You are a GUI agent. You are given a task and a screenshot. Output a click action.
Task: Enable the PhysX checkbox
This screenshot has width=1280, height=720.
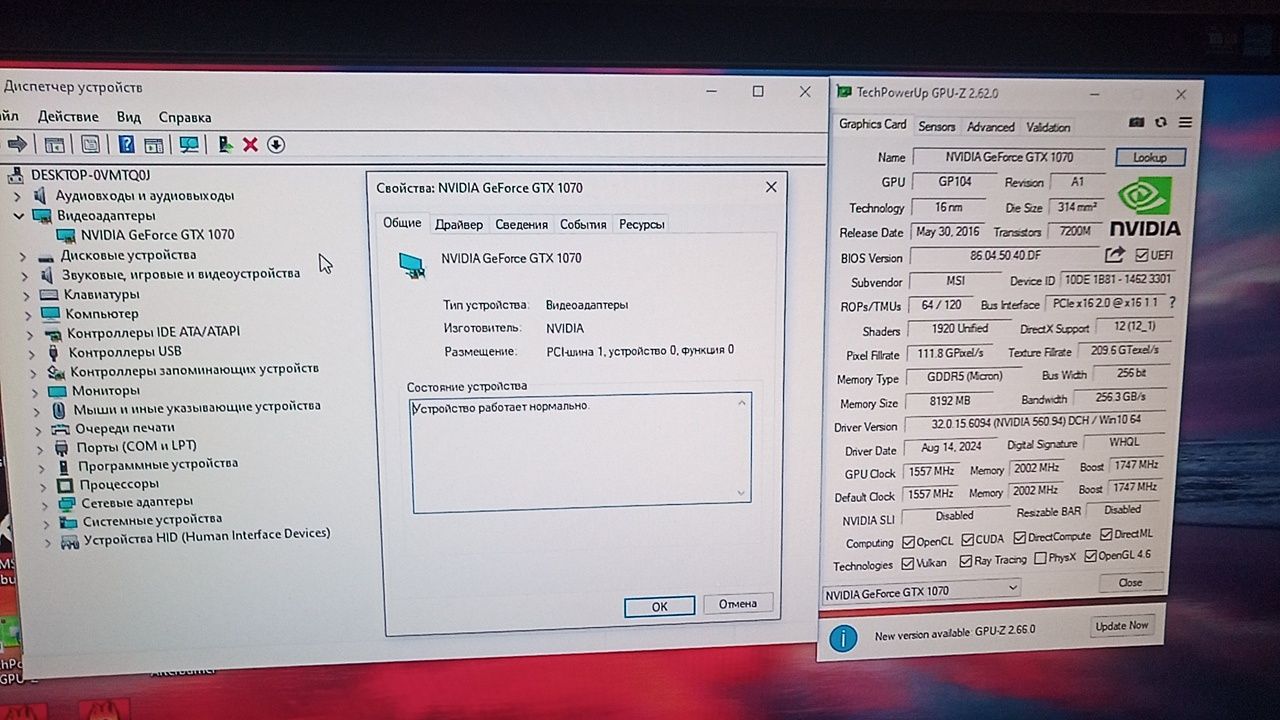pyautogui.click(x=1040, y=559)
